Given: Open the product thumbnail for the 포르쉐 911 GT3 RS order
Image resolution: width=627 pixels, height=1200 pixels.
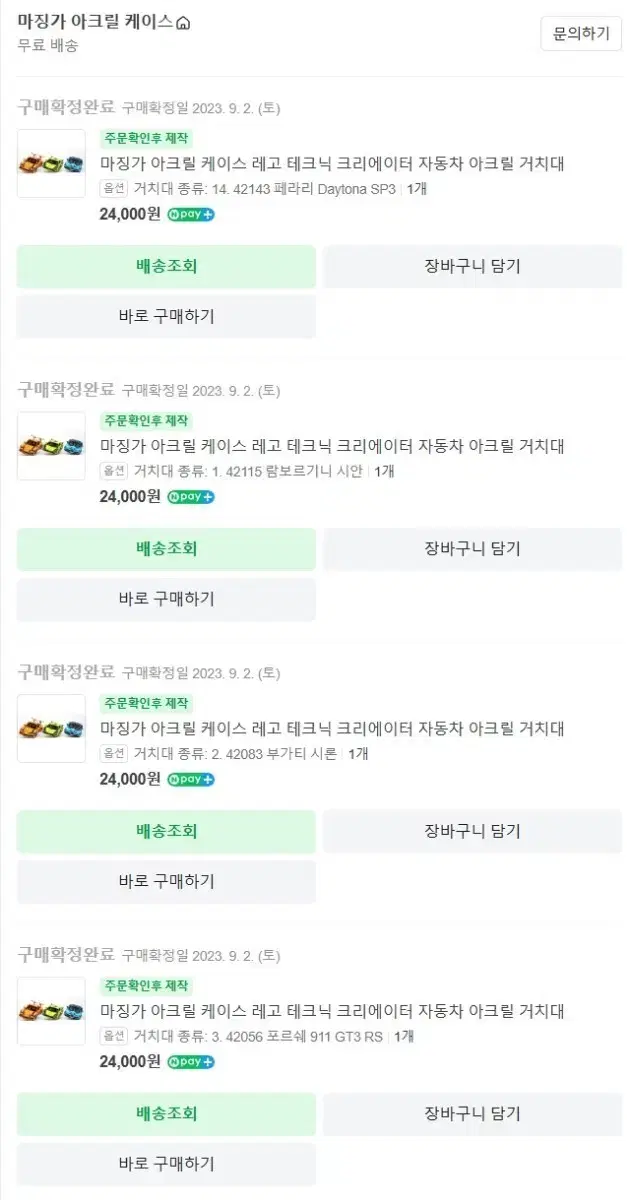Looking at the screenshot, I should [52, 1011].
